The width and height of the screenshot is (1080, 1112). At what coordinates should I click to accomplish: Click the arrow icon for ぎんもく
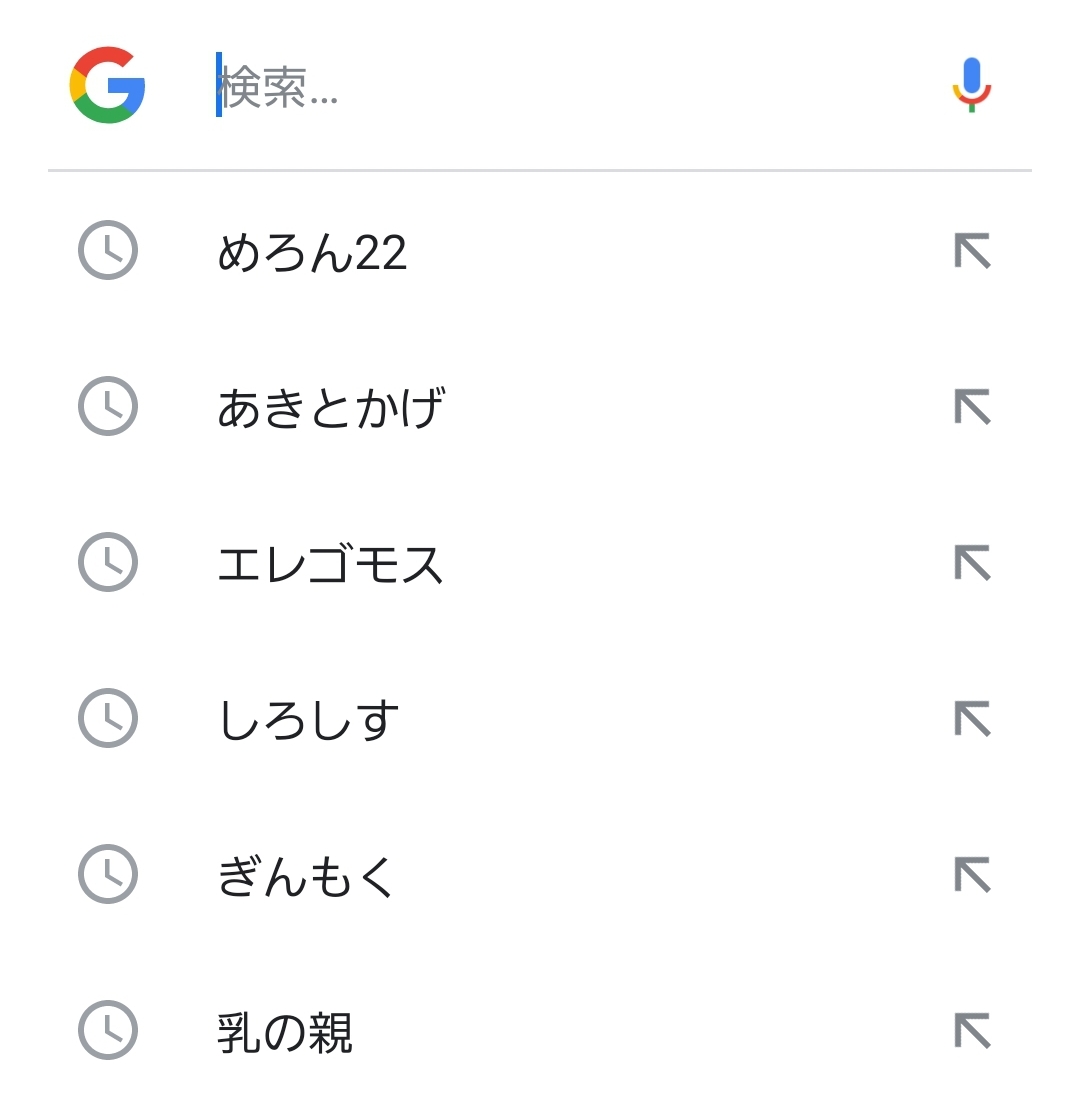[x=972, y=875]
